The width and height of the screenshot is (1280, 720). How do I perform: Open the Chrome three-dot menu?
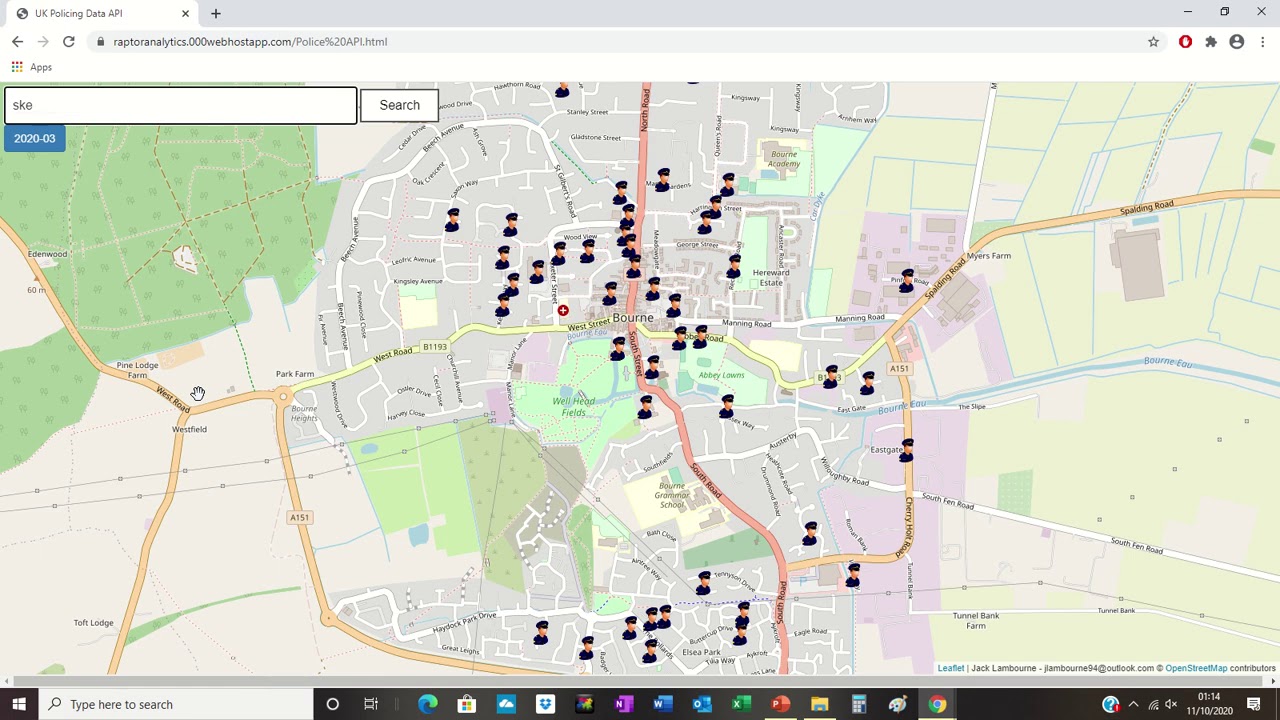click(1263, 42)
